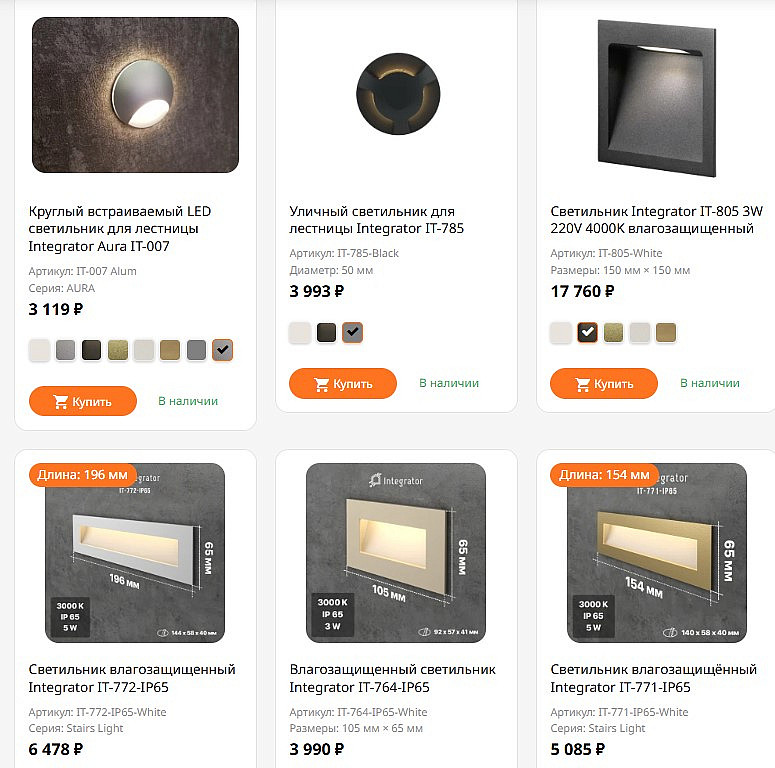Pick the unchecked black swatch for IT-785
This screenshot has width=775, height=768.
click(326, 333)
